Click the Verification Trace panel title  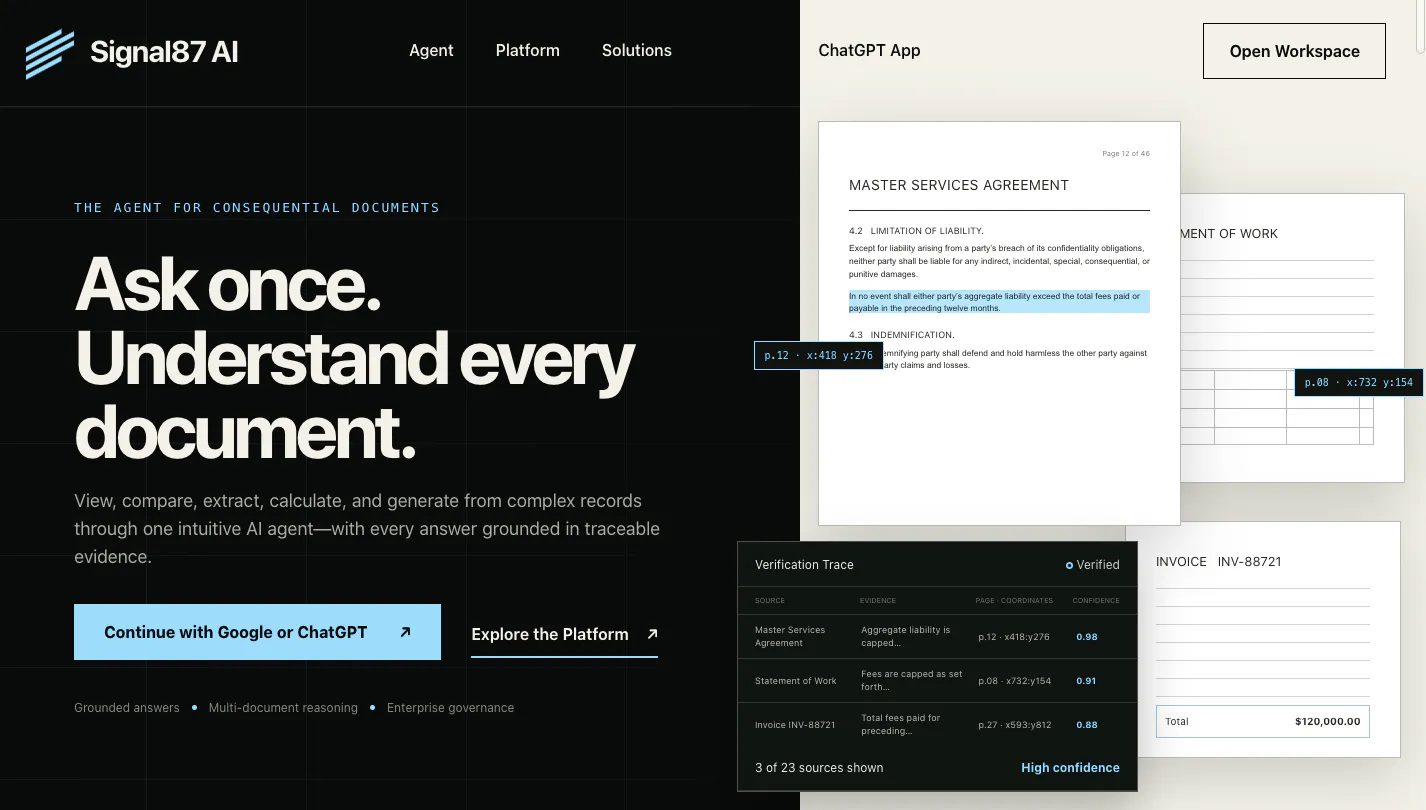point(804,565)
